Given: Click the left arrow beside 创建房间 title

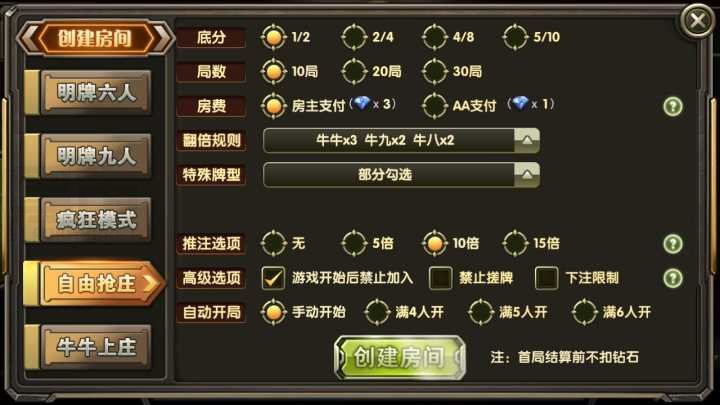Looking at the screenshot, I should 28,38.
